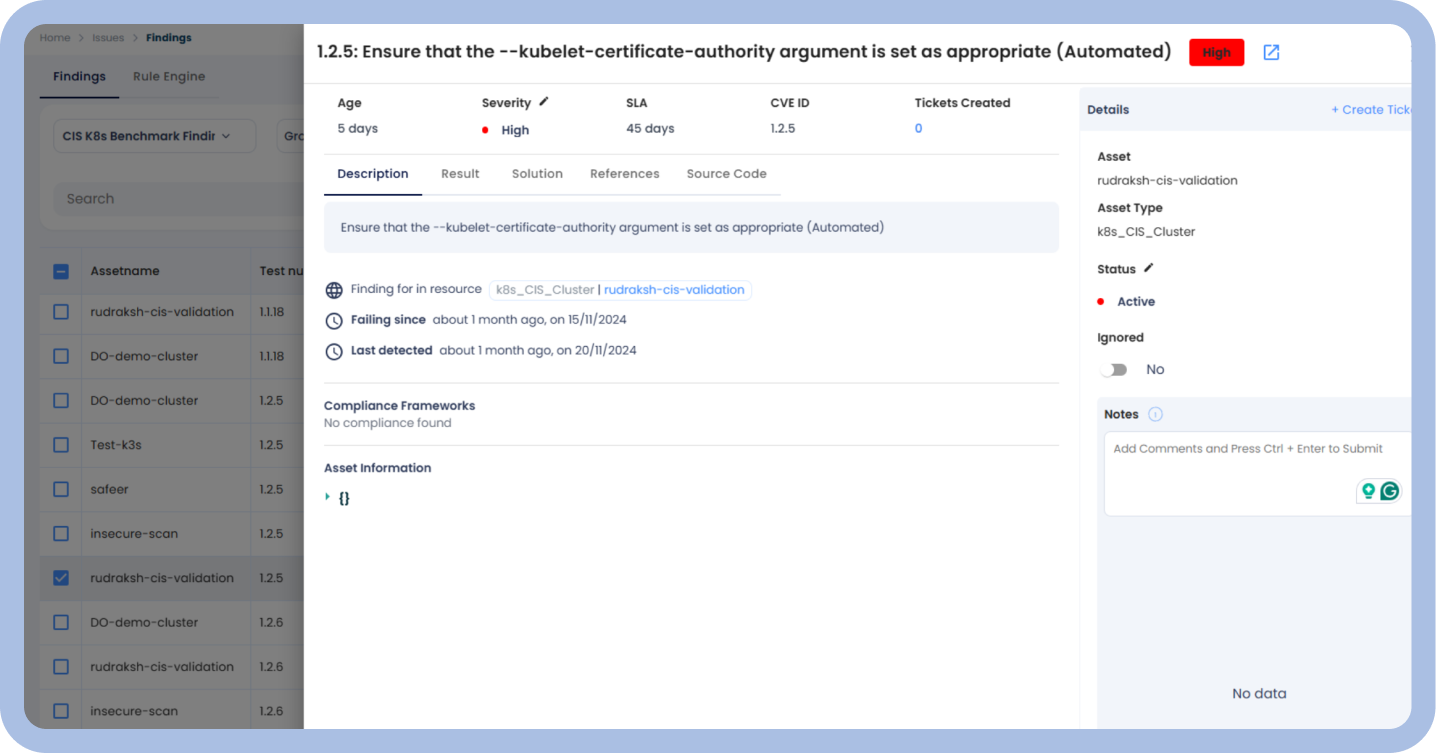Check the safeer row checkbox
Viewport: 1436px width, 753px height.
[61, 489]
